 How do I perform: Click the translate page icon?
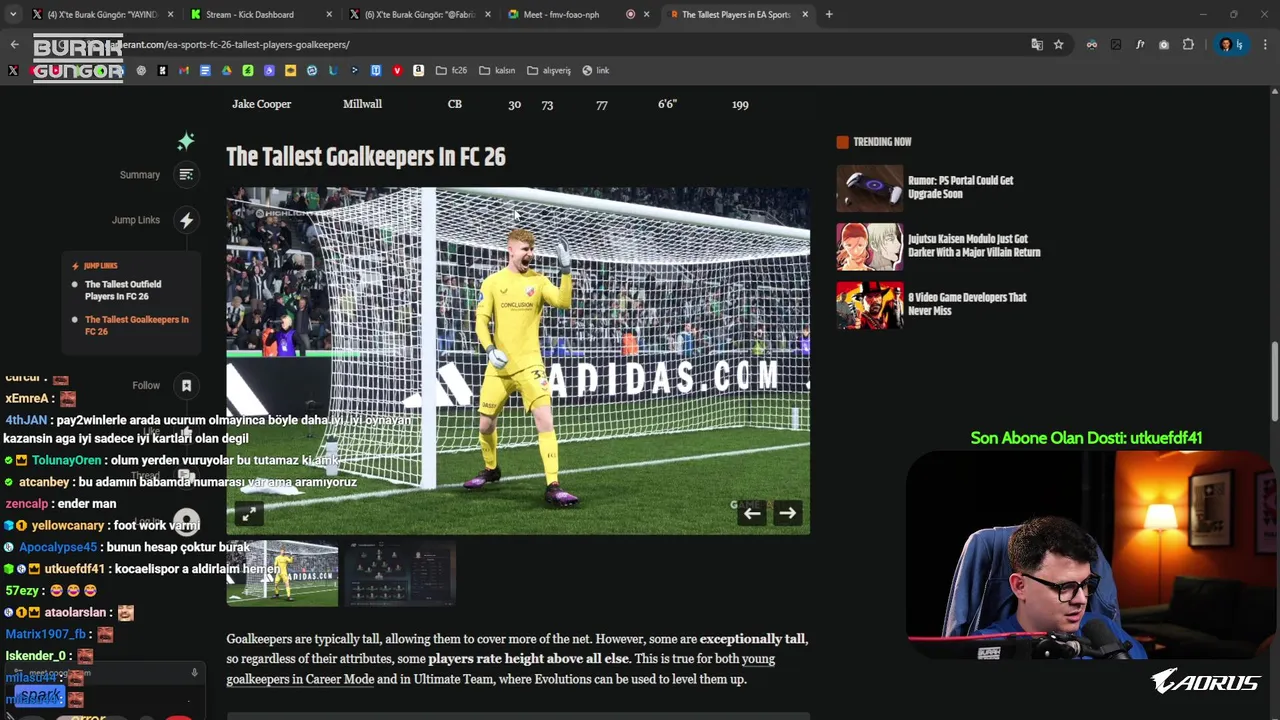1037,44
